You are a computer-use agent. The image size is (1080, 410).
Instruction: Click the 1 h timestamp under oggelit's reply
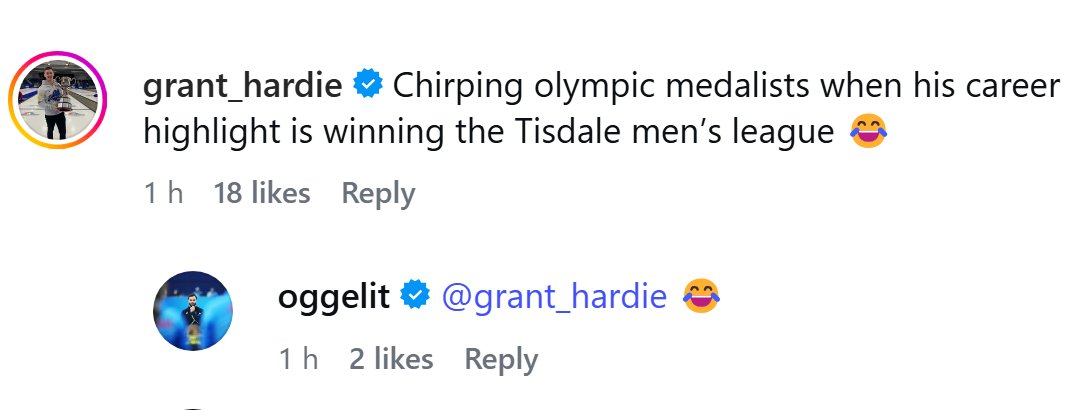(x=298, y=360)
